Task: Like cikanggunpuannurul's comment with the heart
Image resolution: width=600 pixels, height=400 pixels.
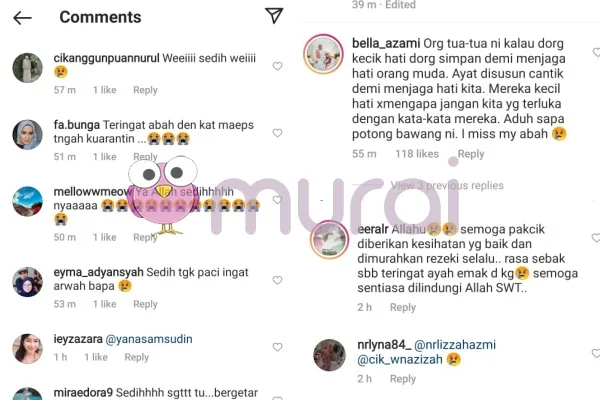Action: pyautogui.click(x=277, y=66)
